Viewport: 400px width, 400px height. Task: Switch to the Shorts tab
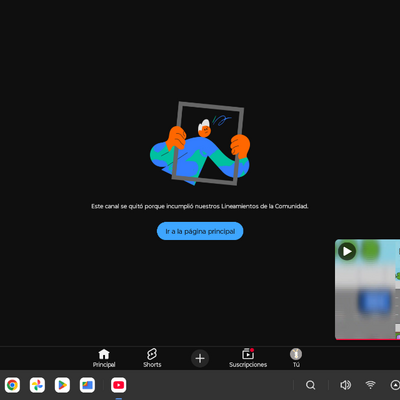point(152,358)
